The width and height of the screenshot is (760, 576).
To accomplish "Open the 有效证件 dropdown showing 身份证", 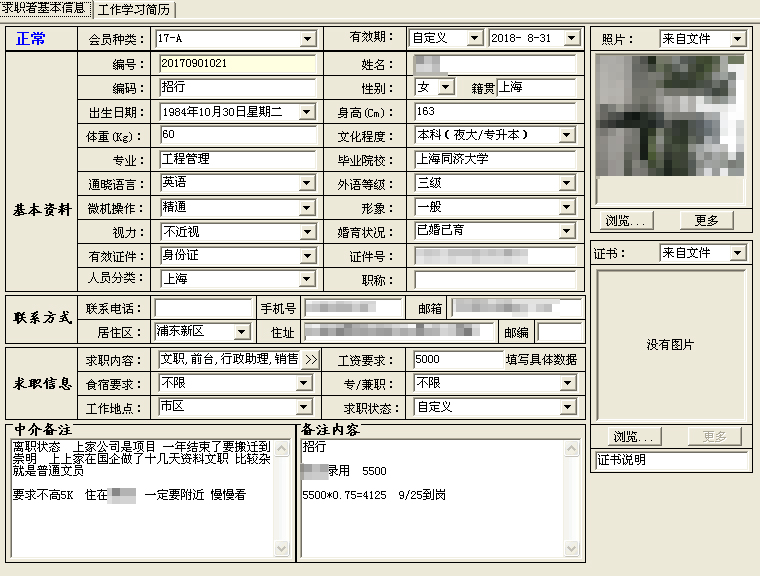I will [x=306, y=256].
